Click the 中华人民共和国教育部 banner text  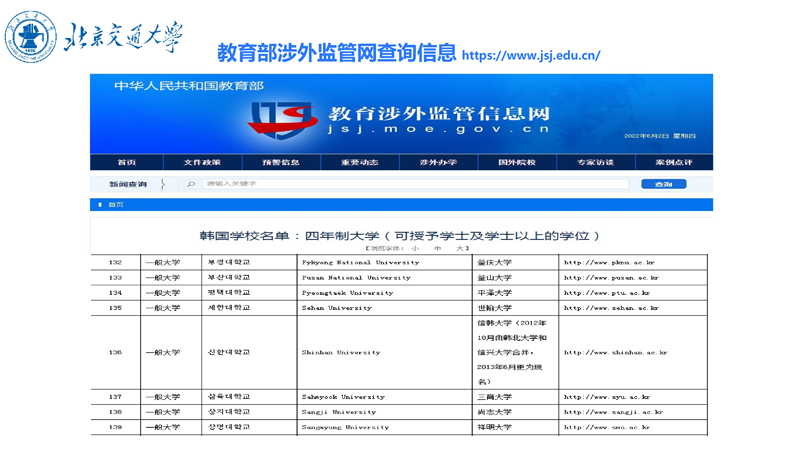(x=189, y=86)
